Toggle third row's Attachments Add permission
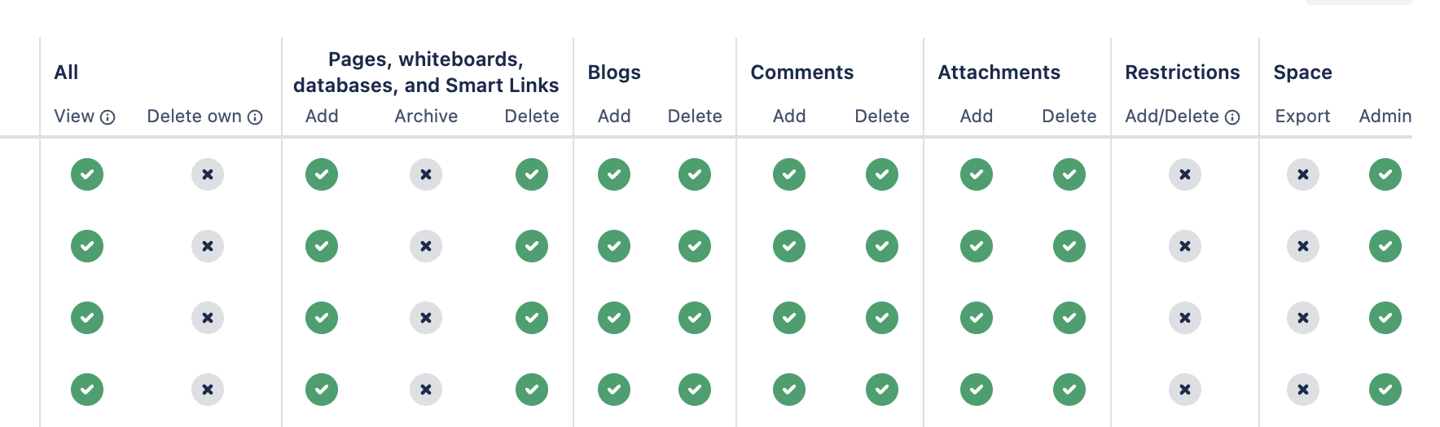The image size is (1440, 427). 976,317
